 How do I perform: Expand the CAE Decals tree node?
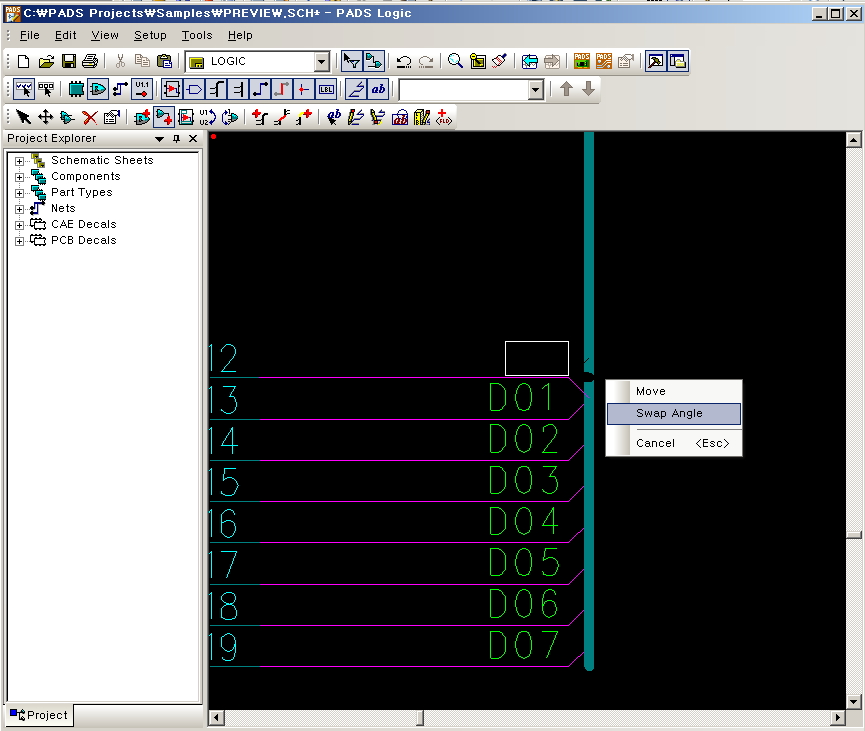coord(19,225)
